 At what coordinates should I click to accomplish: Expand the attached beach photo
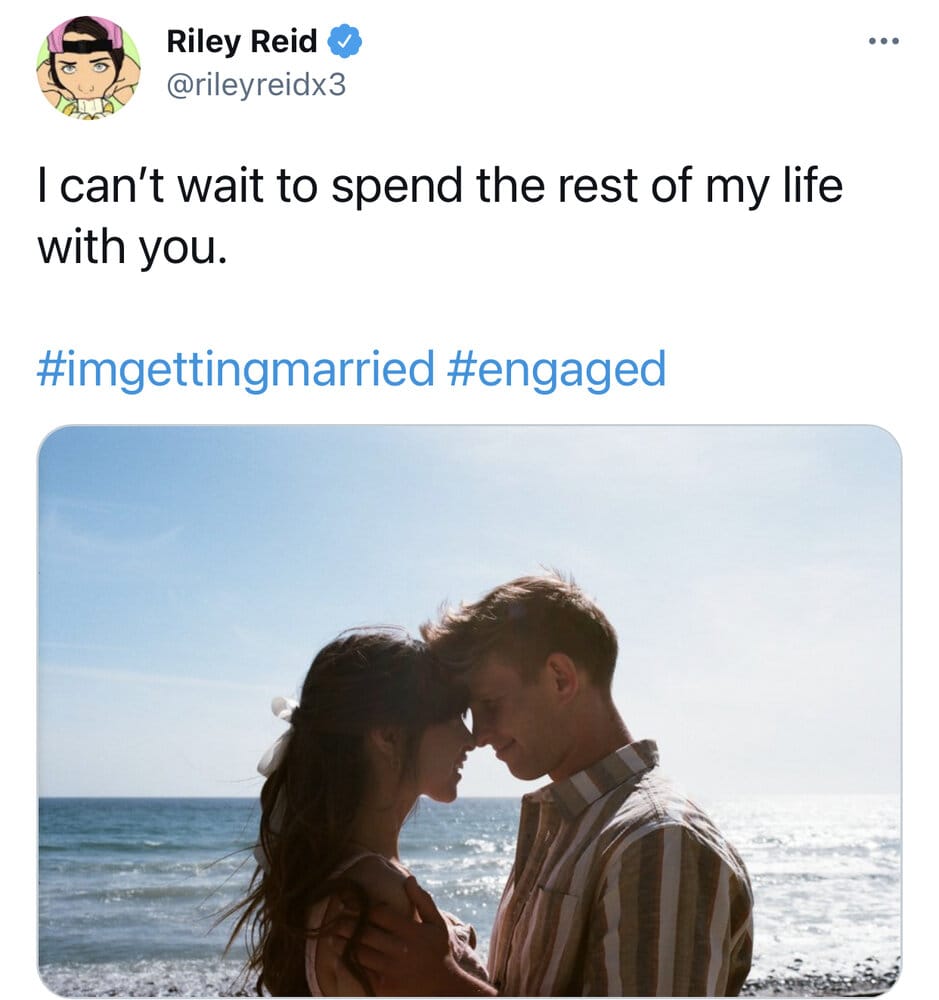[x=469, y=710]
